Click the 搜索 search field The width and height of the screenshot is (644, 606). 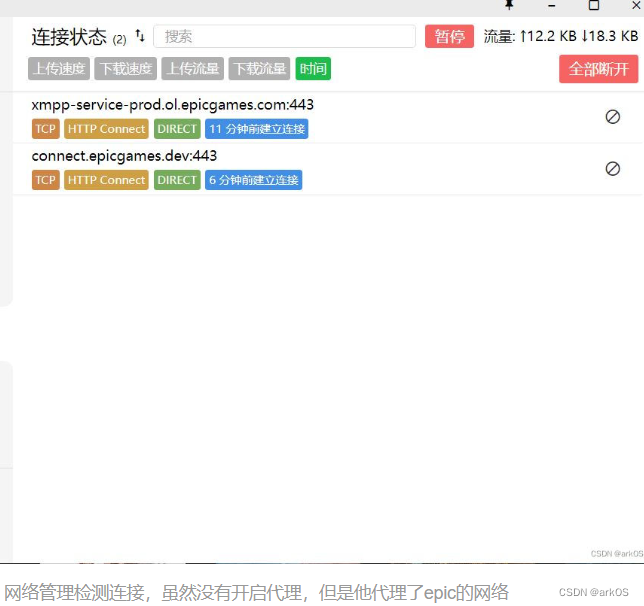(x=284, y=37)
